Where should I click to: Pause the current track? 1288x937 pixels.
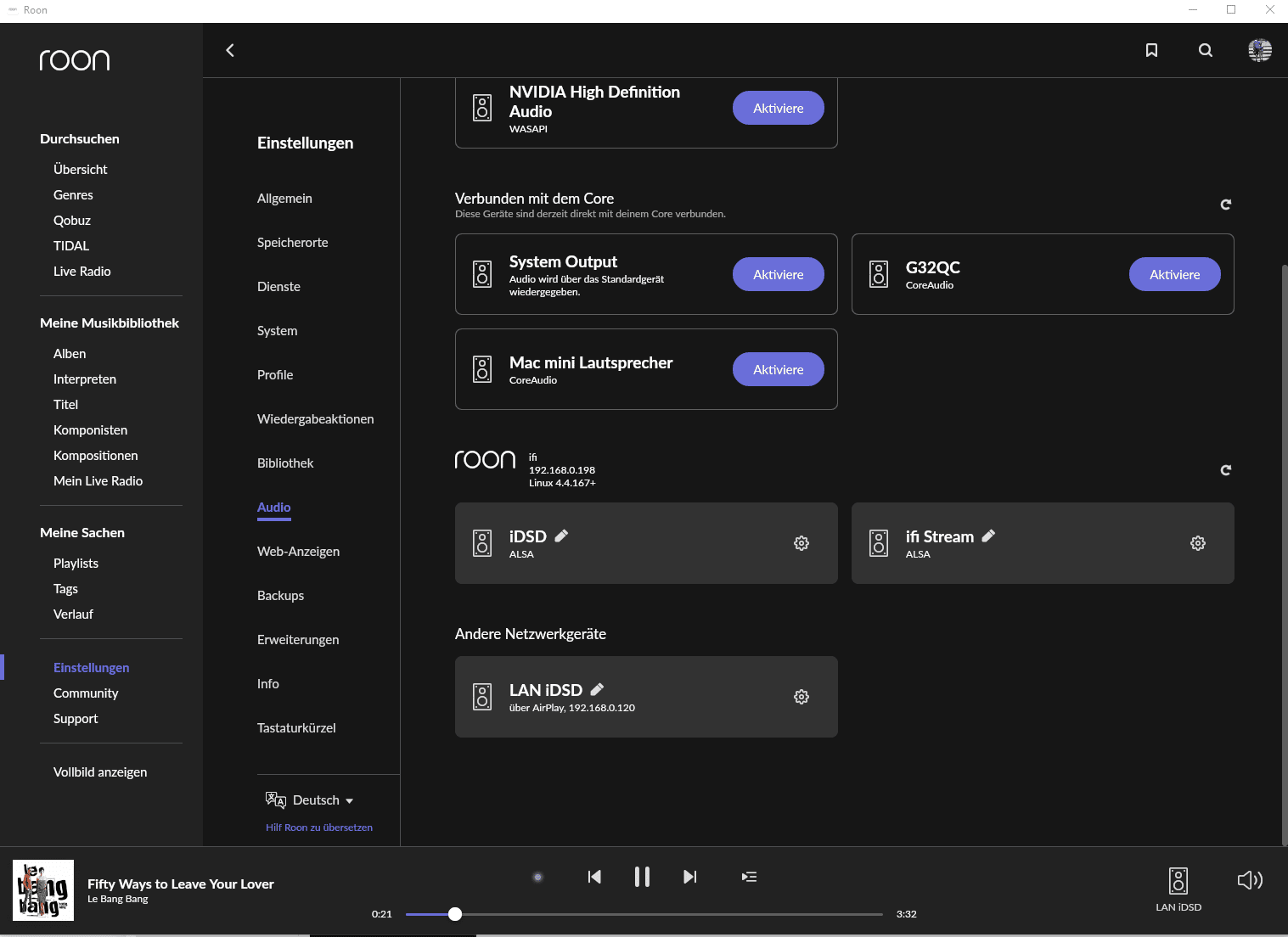642,877
